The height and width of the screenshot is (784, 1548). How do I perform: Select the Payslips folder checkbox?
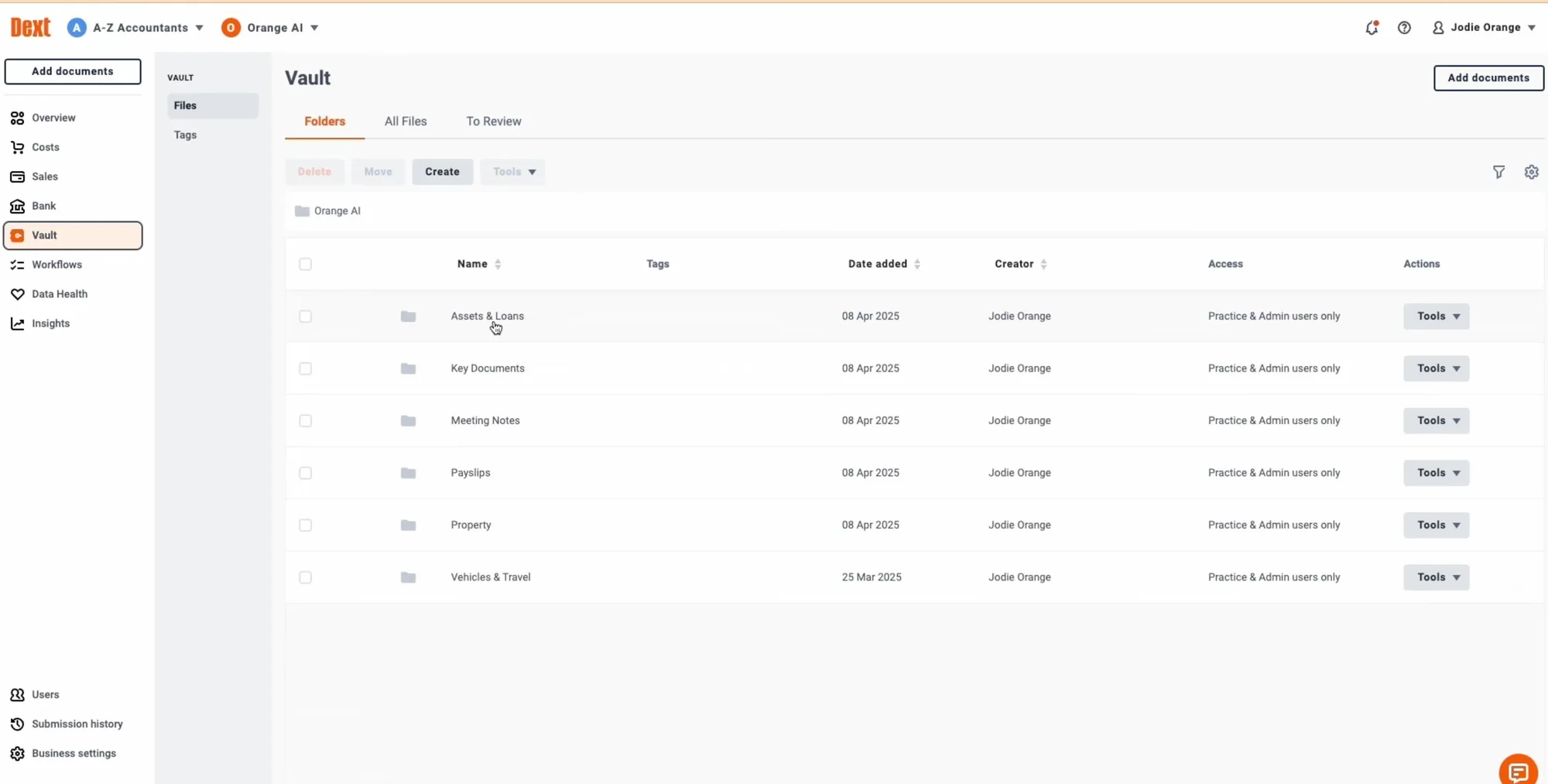pos(306,473)
